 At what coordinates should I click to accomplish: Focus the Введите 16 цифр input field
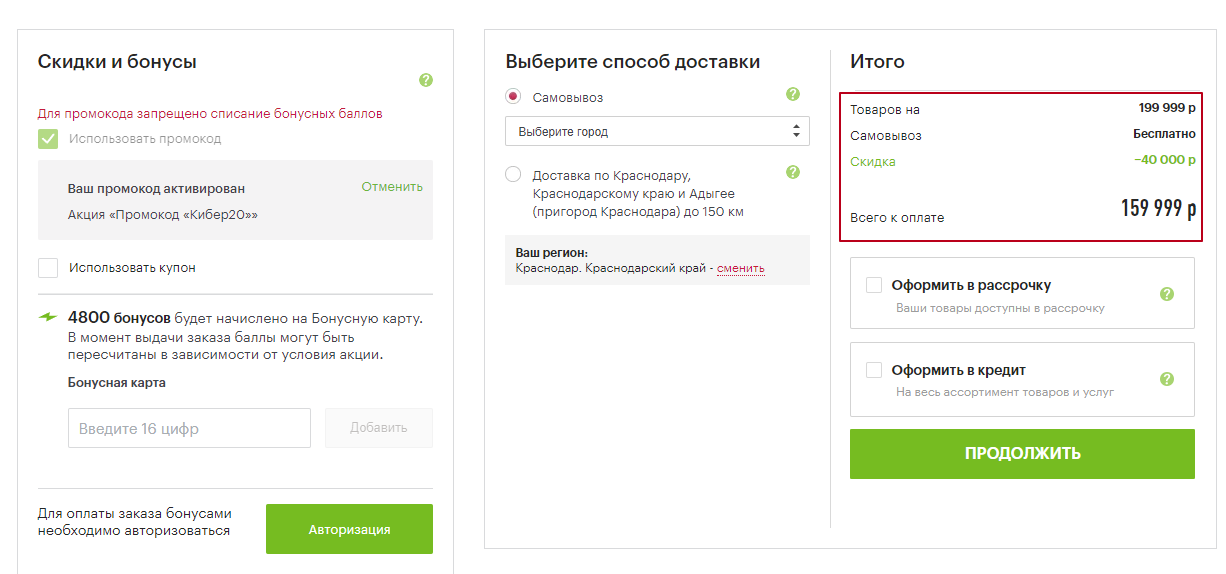(x=189, y=428)
